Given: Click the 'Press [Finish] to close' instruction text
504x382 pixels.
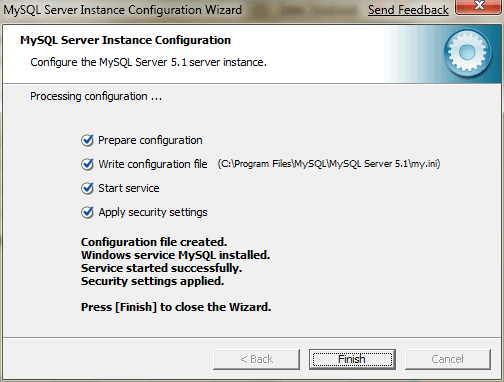Looking at the screenshot, I should pos(176,307).
